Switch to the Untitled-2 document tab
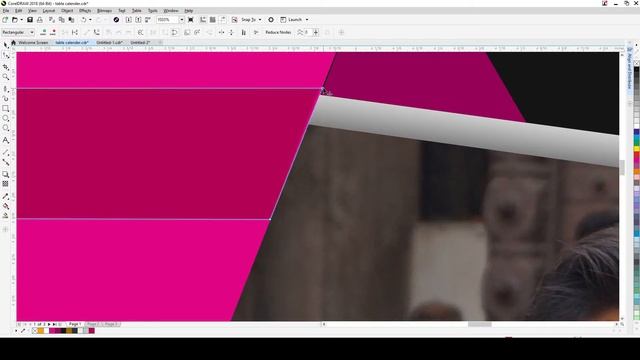Image resolution: width=640 pixels, height=360 pixels. coord(140,42)
